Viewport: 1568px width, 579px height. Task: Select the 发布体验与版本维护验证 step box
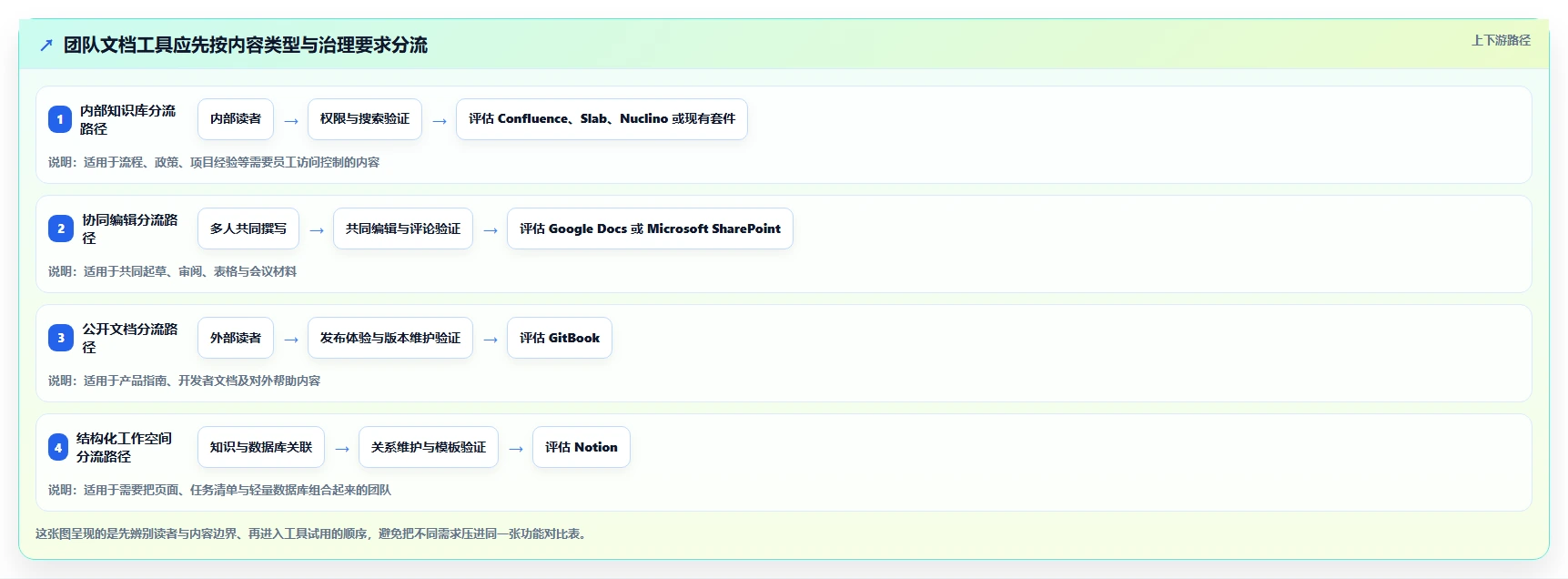coord(390,338)
